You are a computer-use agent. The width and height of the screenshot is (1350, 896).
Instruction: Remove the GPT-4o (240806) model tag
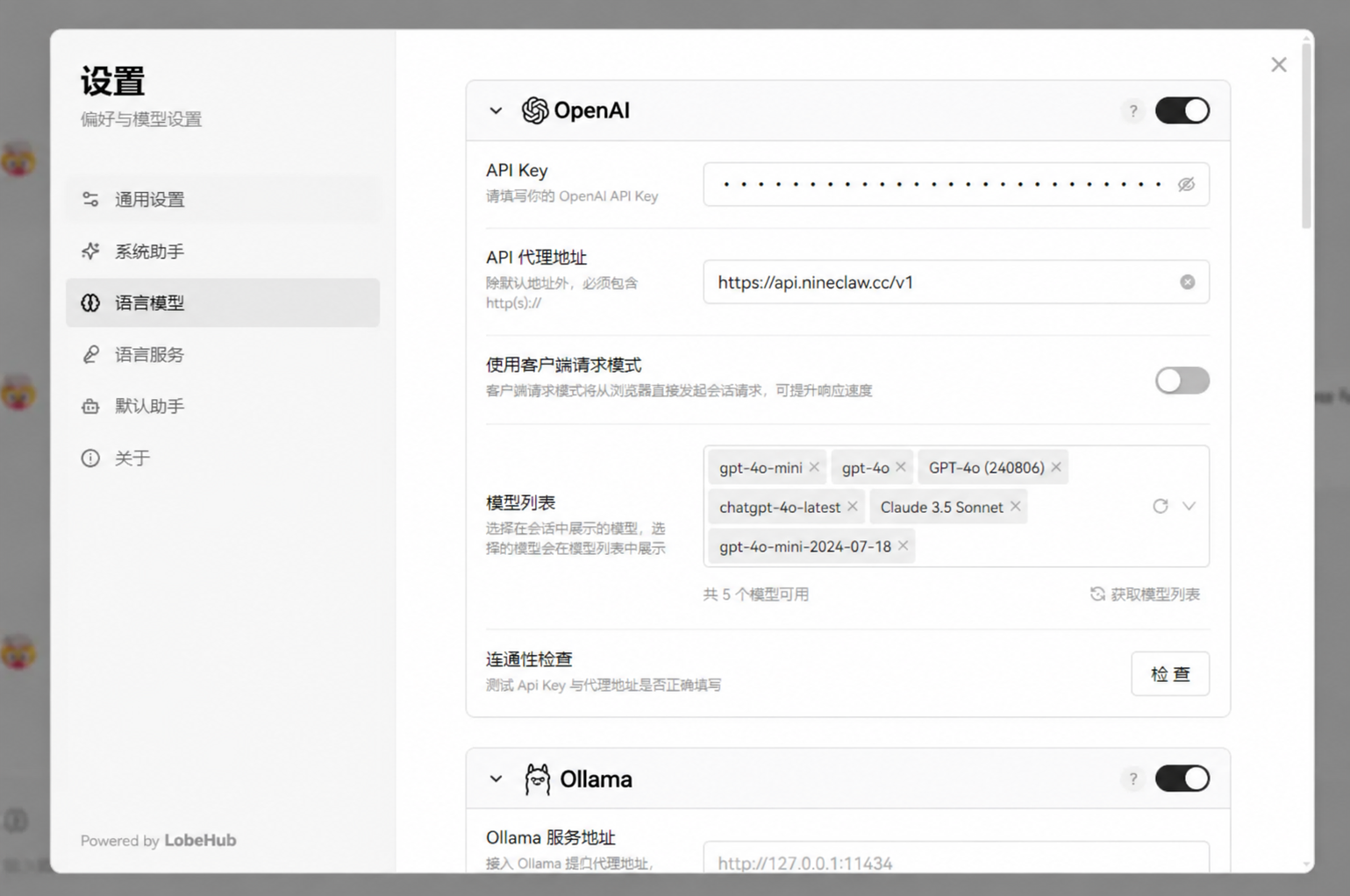[x=1056, y=467]
